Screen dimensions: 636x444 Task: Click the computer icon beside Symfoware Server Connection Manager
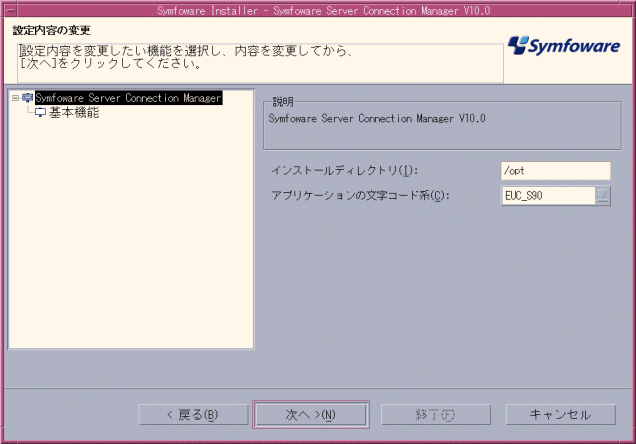(27, 98)
